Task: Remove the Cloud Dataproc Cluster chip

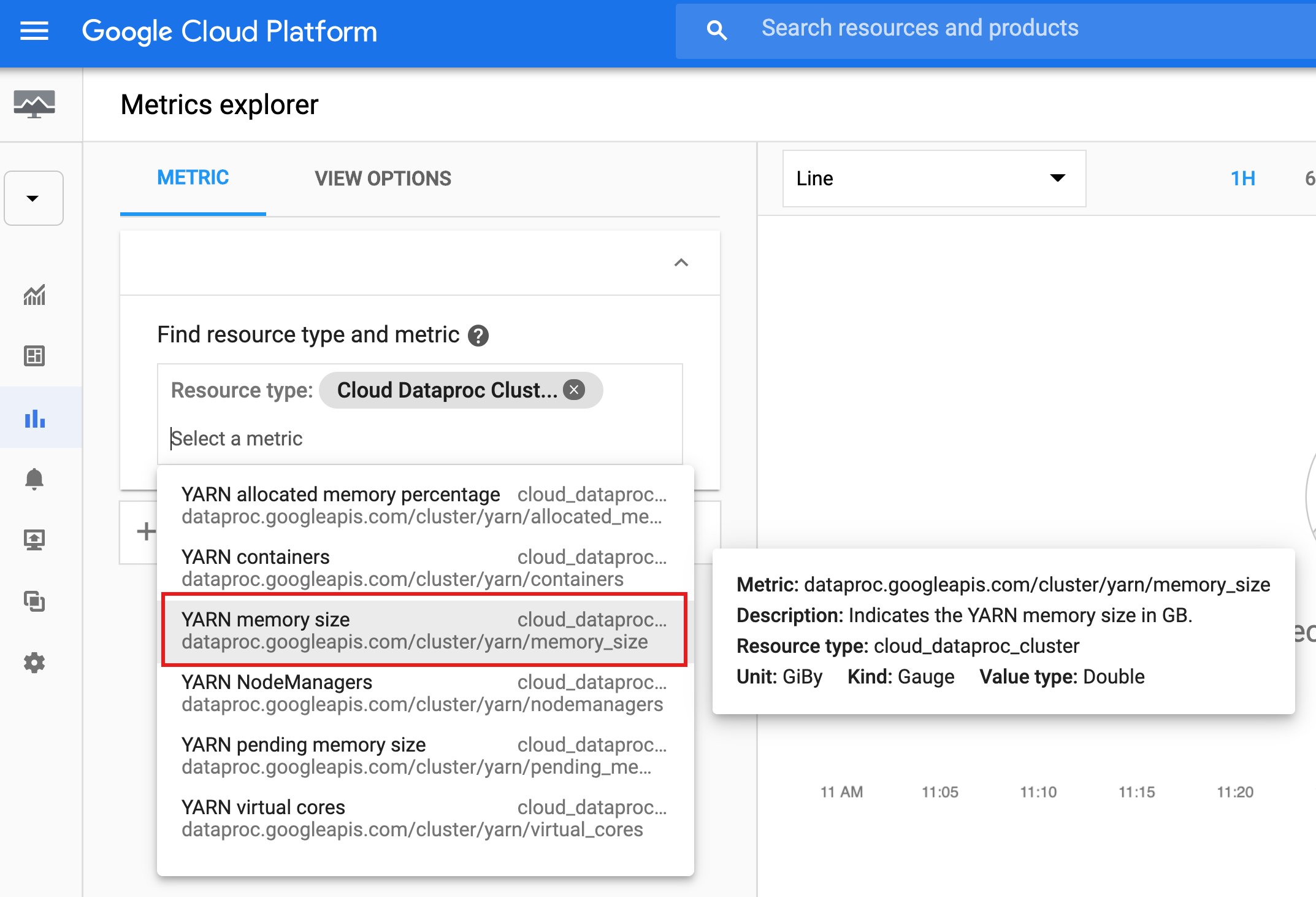Action: [x=574, y=390]
